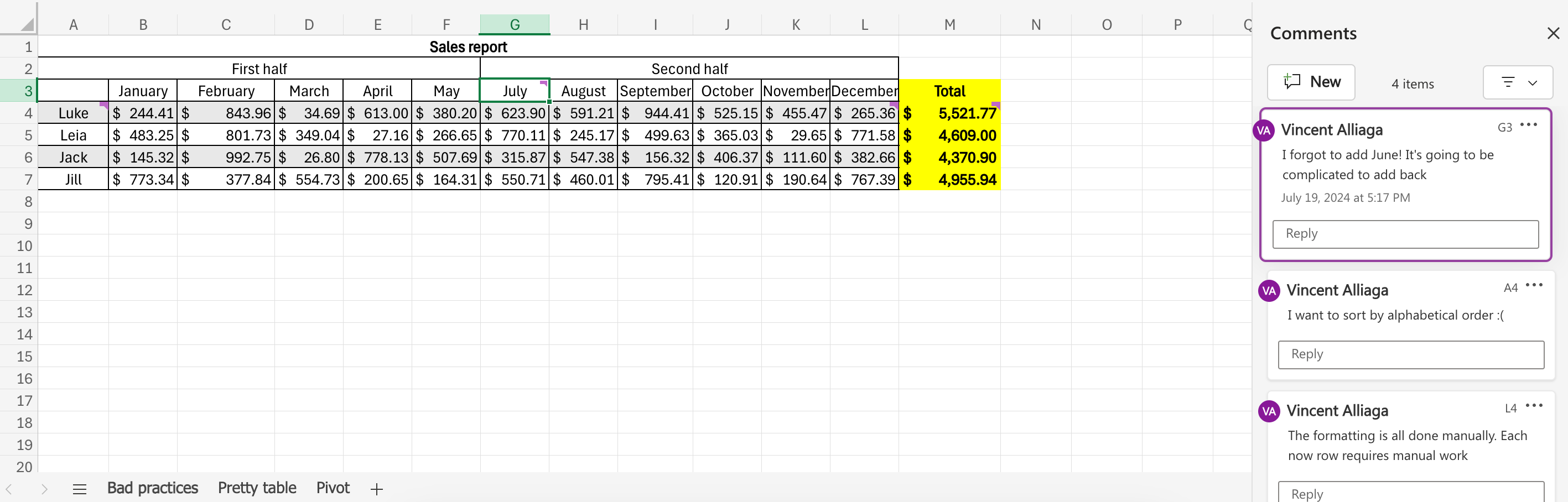This screenshot has height=502, width=1568.
Task: Open more options for the L4 comment
Action: coord(1534,405)
